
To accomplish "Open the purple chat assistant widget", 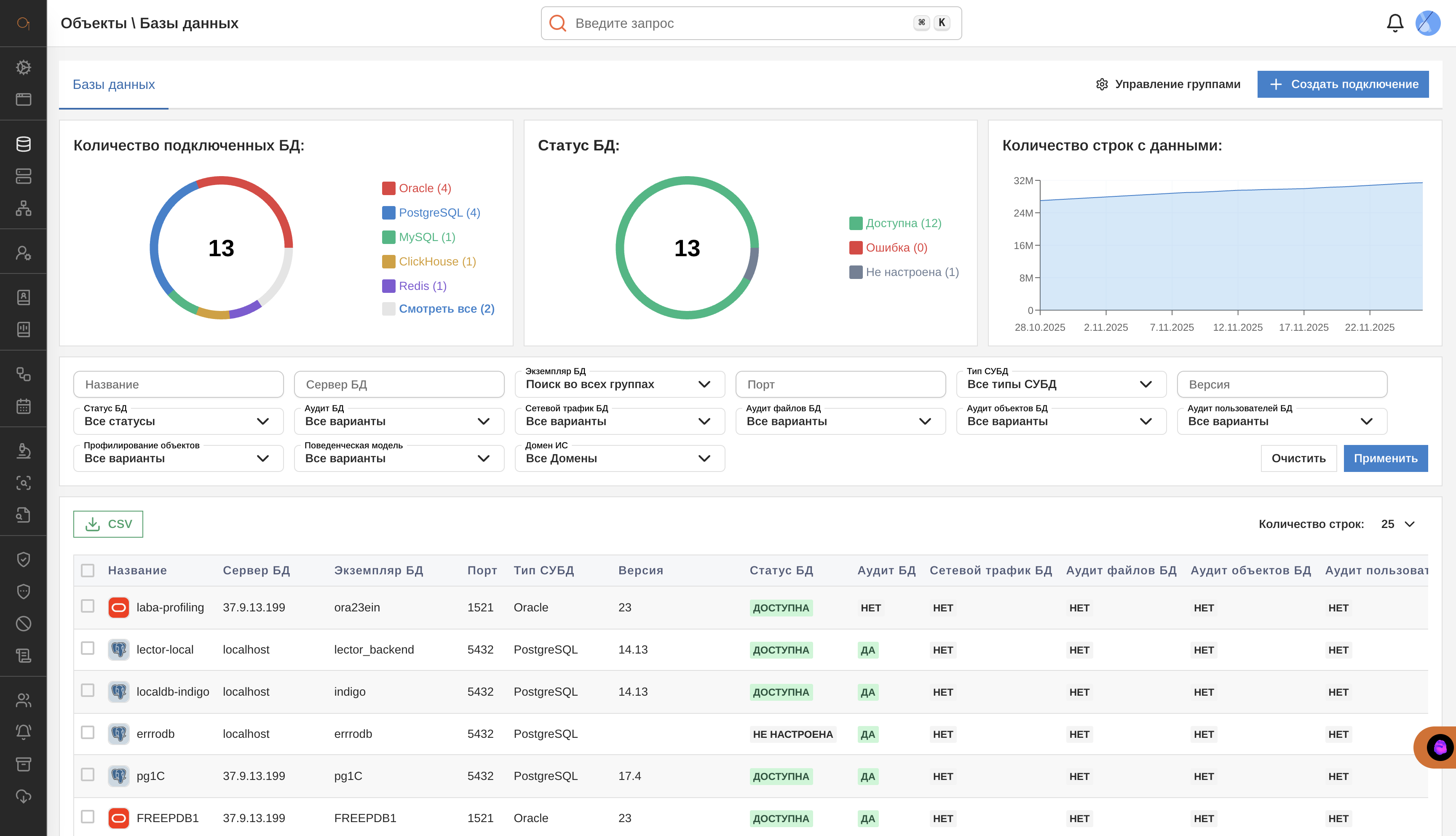I will tap(1439, 747).
